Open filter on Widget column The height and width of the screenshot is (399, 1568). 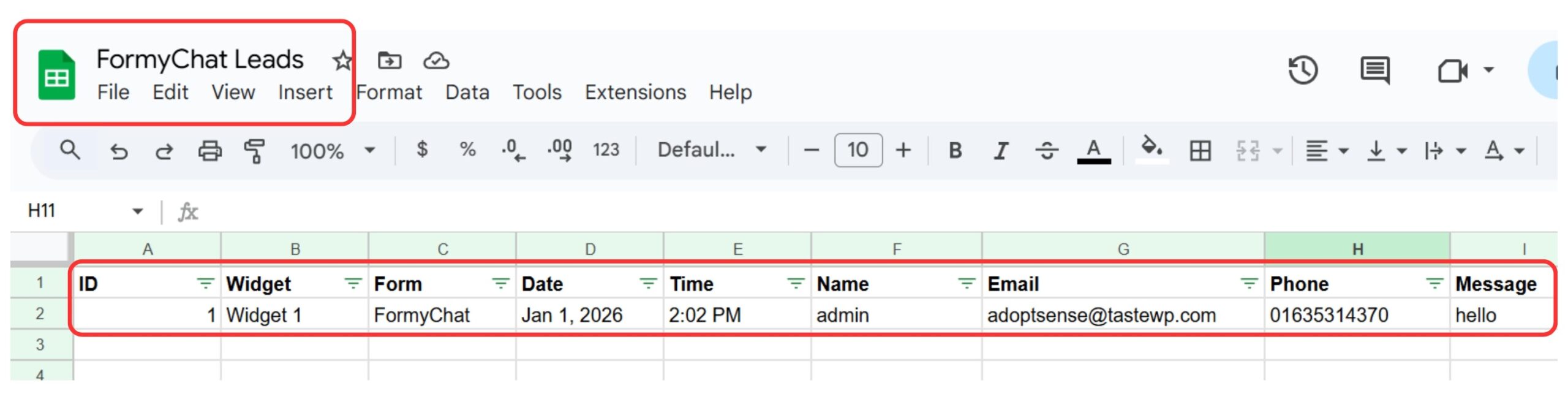click(353, 284)
